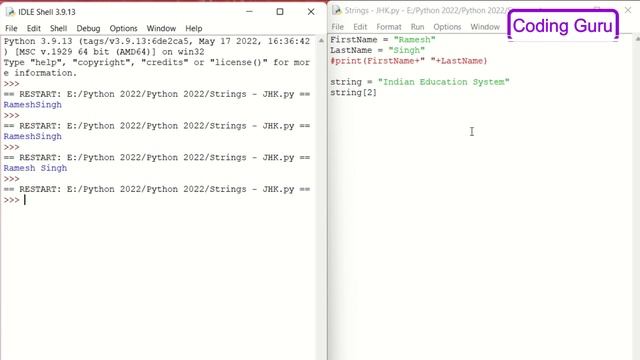The height and width of the screenshot is (360, 640).
Task: Click the IDLE Shell Python title bar icon
Action: (10, 12)
